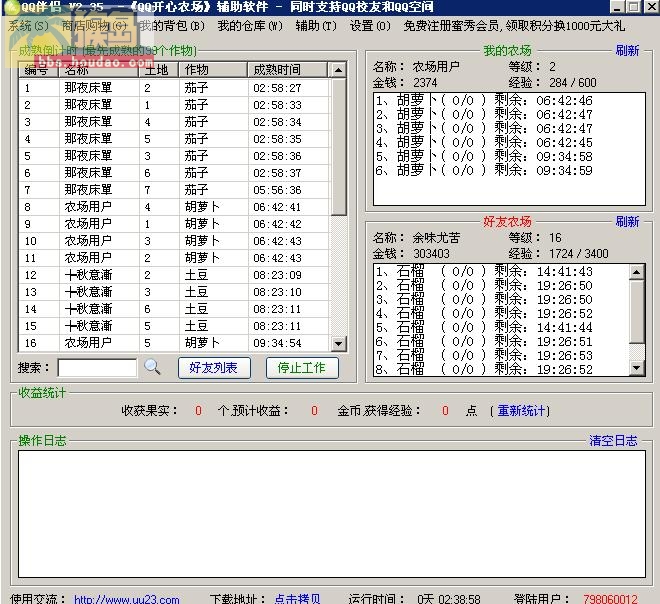Select row 5 with time 02:58:36
660x604 pixels.
pyautogui.click(x=174, y=156)
